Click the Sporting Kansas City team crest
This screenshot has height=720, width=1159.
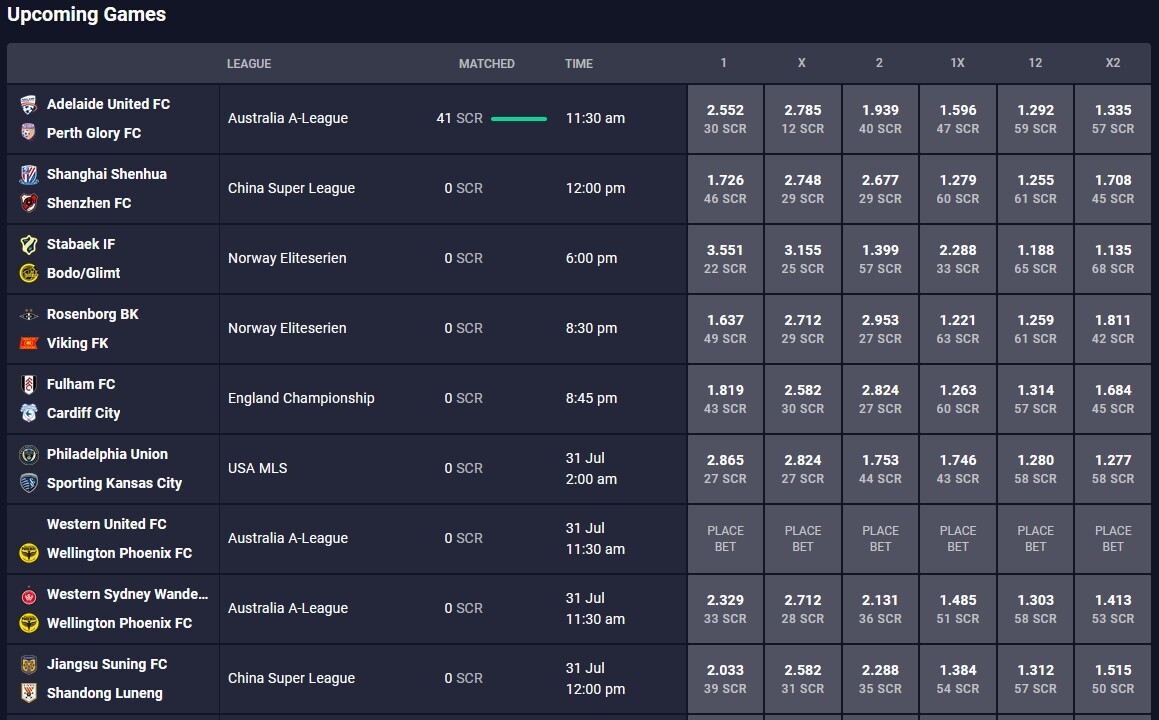[x=29, y=483]
